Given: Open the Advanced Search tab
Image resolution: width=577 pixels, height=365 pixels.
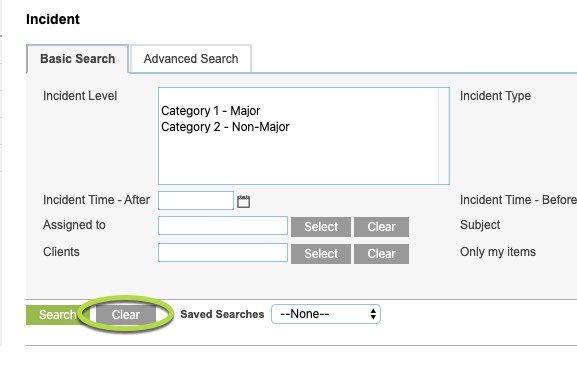Looking at the screenshot, I should [x=191, y=59].
